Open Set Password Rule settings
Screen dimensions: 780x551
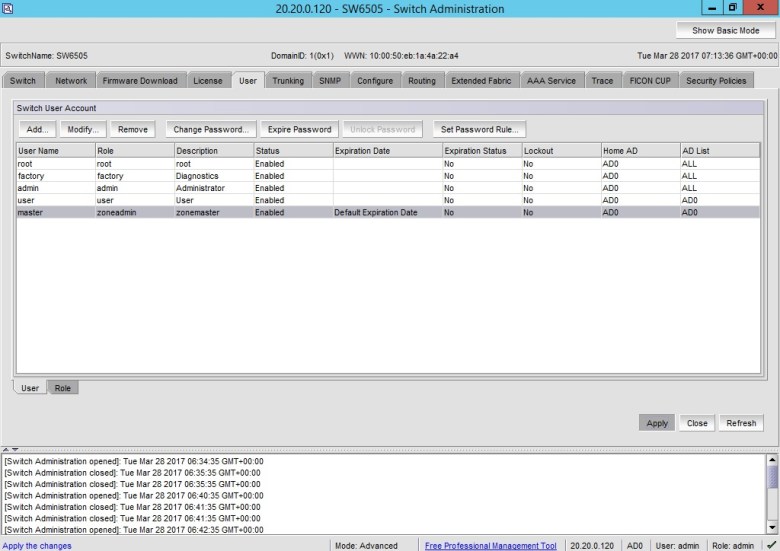tap(479, 129)
